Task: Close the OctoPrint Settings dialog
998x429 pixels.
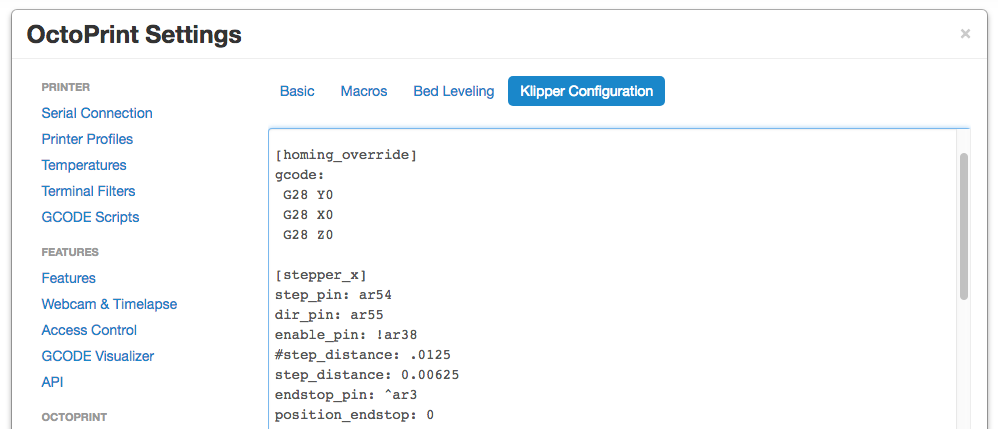Action: 965,34
